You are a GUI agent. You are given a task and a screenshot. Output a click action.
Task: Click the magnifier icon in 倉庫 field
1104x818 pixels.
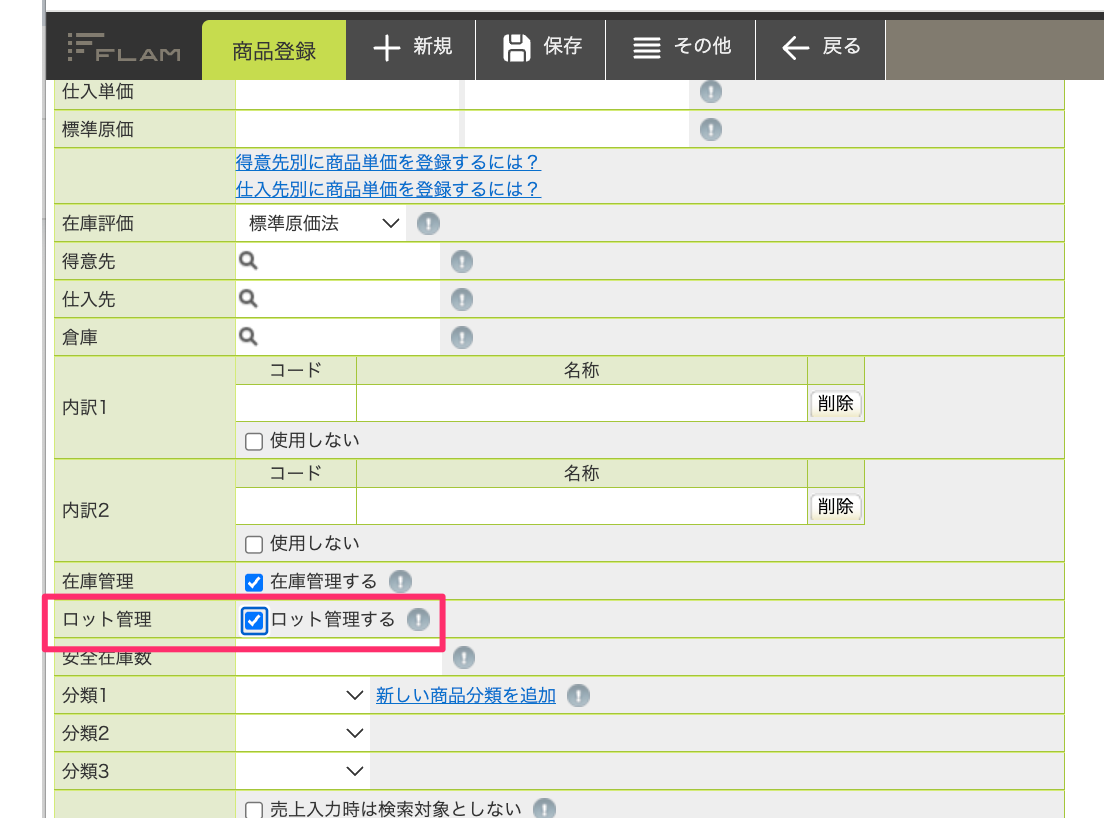click(248, 337)
